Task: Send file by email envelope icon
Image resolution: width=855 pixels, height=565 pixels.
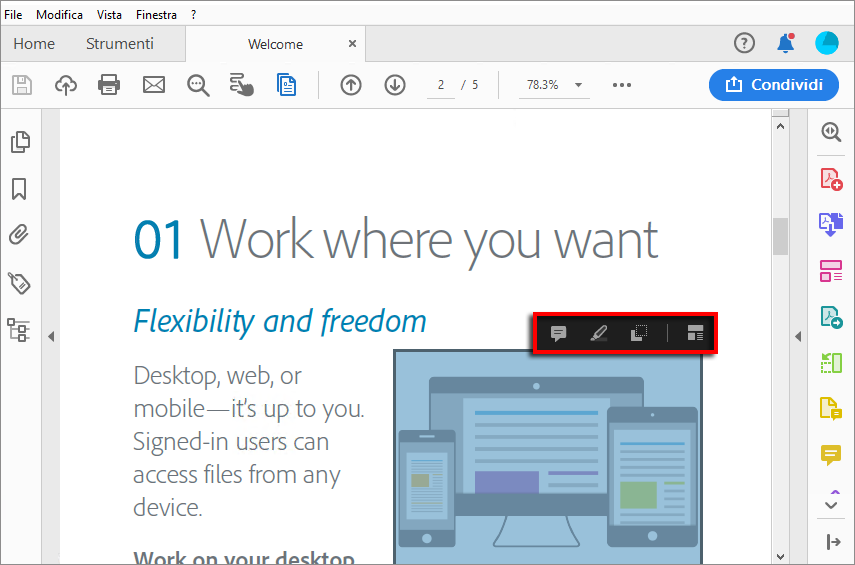Action: [154, 85]
